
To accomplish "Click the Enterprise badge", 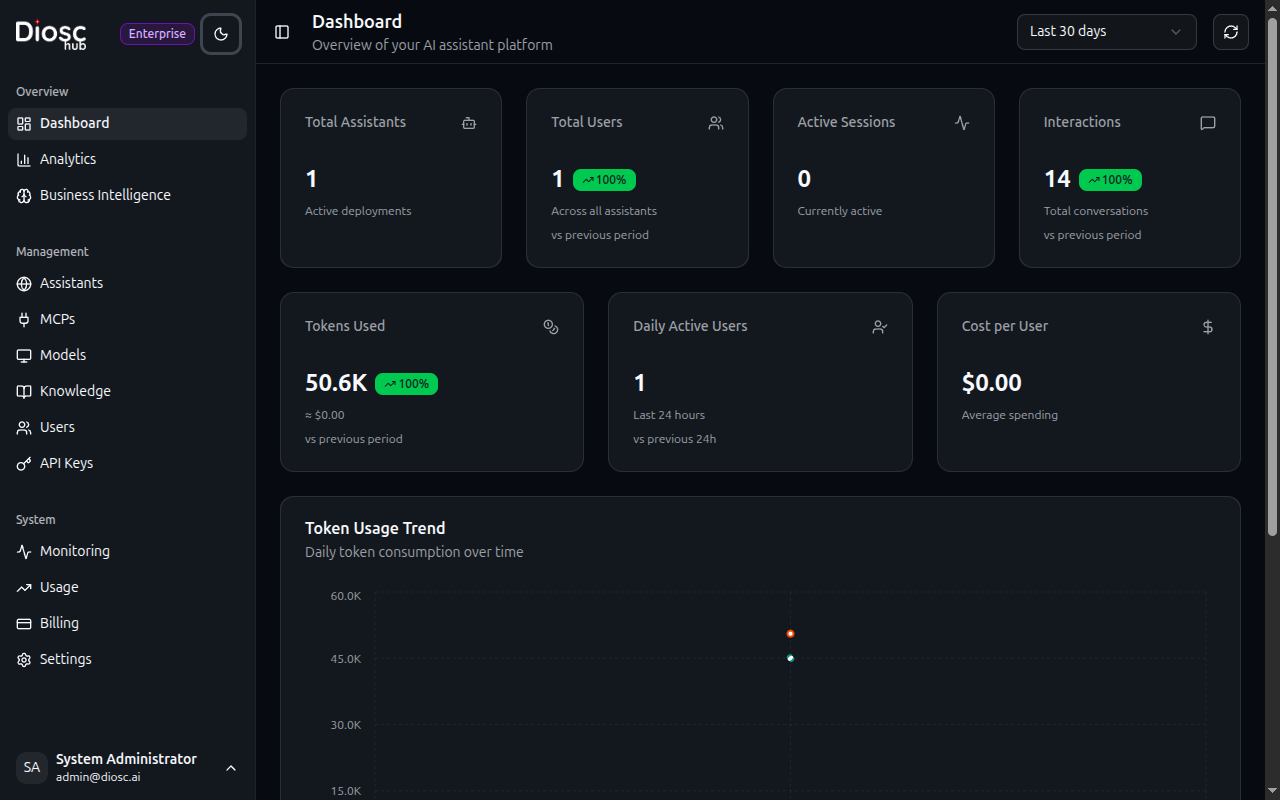I will (157, 33).
